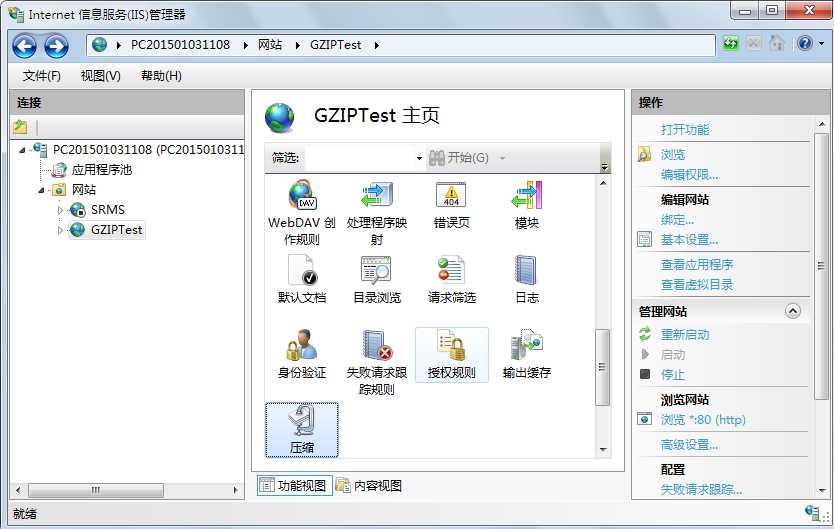Click the globe icon in address bar
This screenshot has width=834, height=529.
[99, 45]
